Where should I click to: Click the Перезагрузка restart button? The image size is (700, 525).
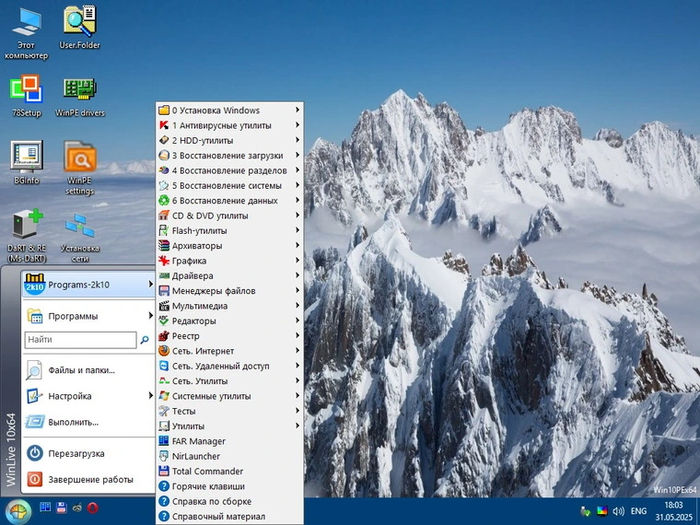pos(75,453)
